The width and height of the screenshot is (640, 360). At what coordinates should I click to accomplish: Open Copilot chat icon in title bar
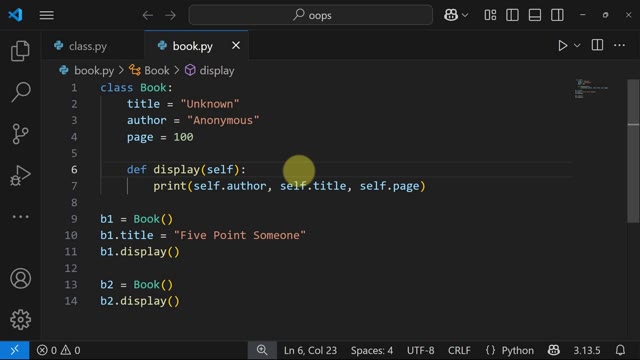tap(451, 15)
